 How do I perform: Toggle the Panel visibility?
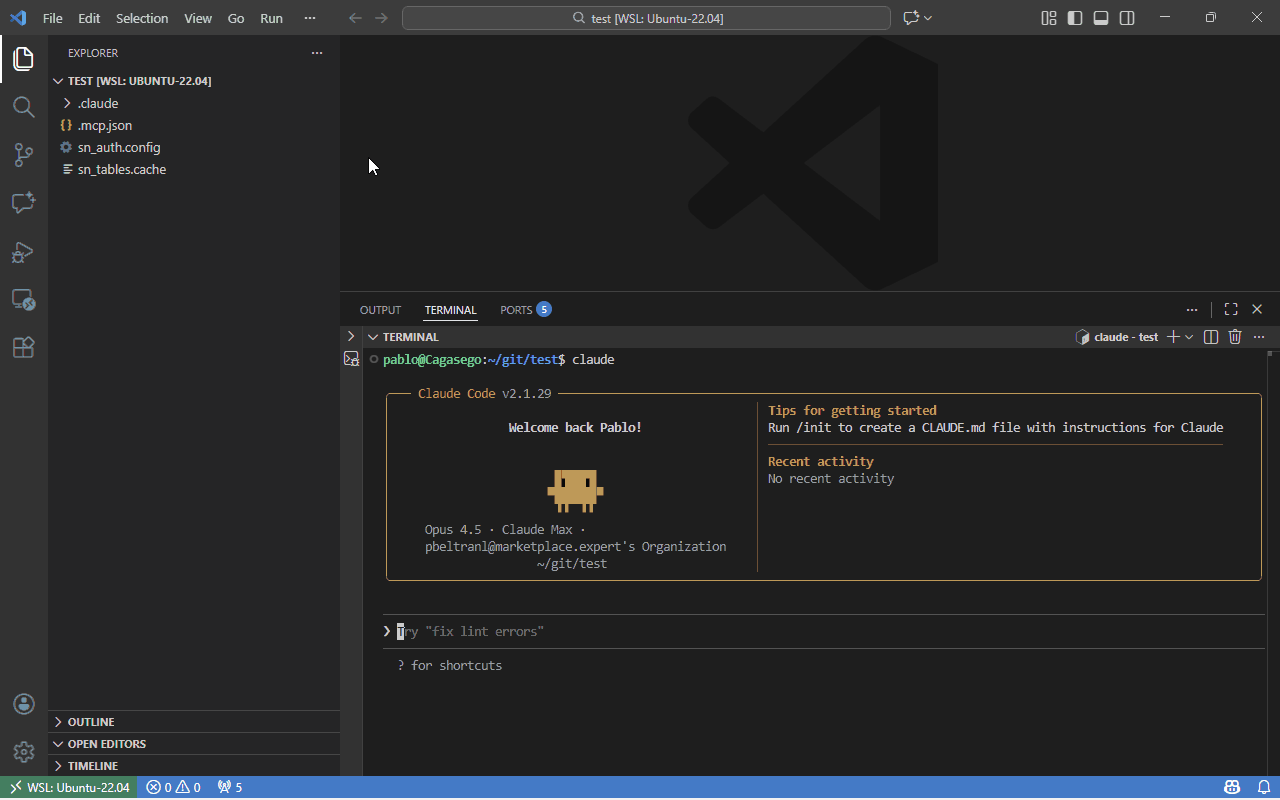tap(1101, 17)
